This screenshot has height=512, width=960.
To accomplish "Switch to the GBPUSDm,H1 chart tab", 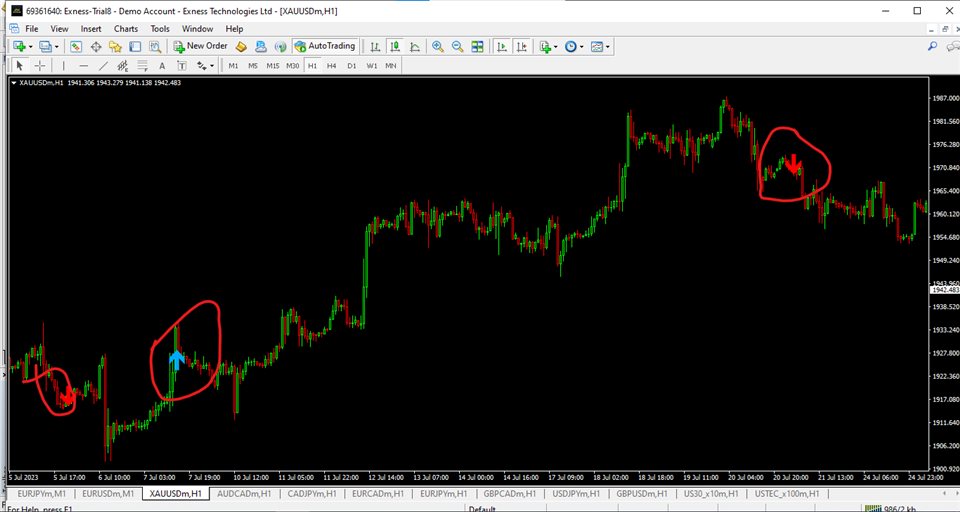I will (640, 494).
